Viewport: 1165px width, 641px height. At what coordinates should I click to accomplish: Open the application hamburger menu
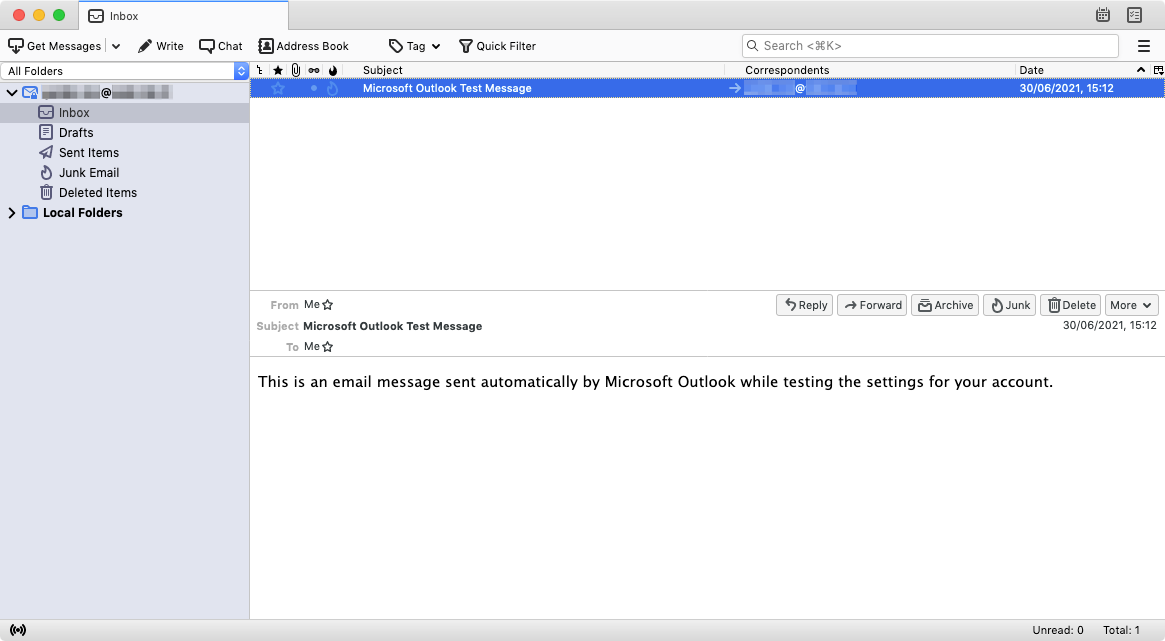[1143, 45]
